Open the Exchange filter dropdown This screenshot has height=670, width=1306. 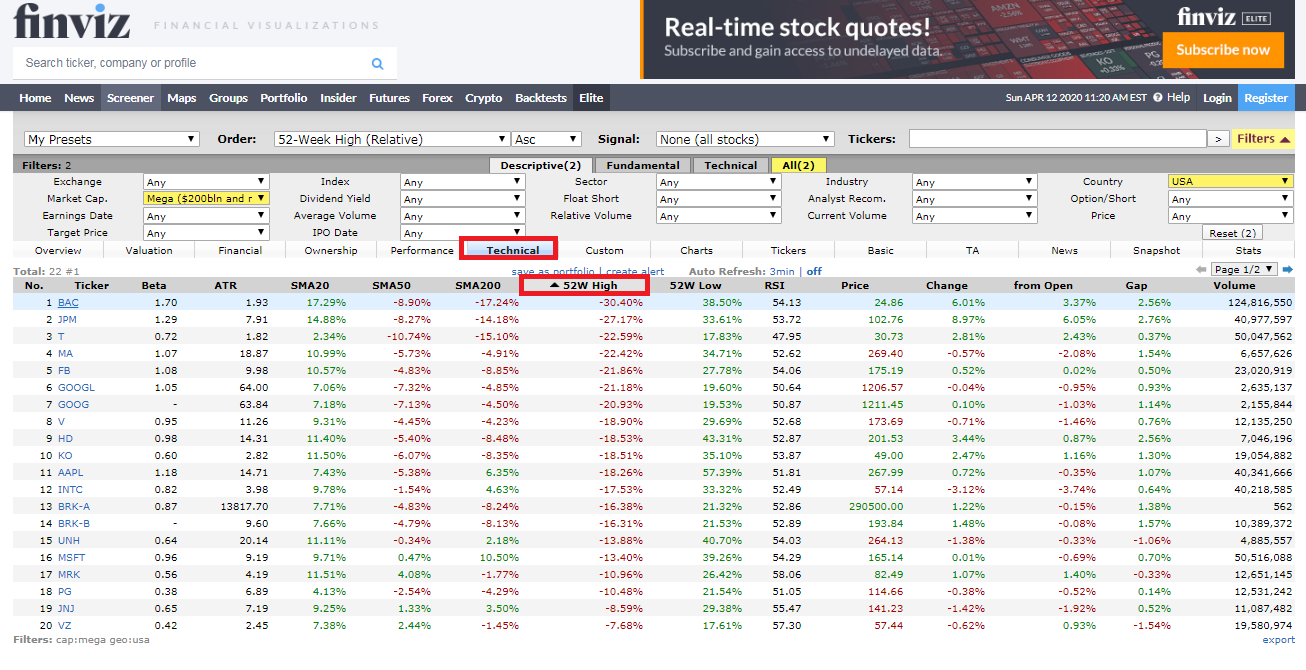pos(206,182)
